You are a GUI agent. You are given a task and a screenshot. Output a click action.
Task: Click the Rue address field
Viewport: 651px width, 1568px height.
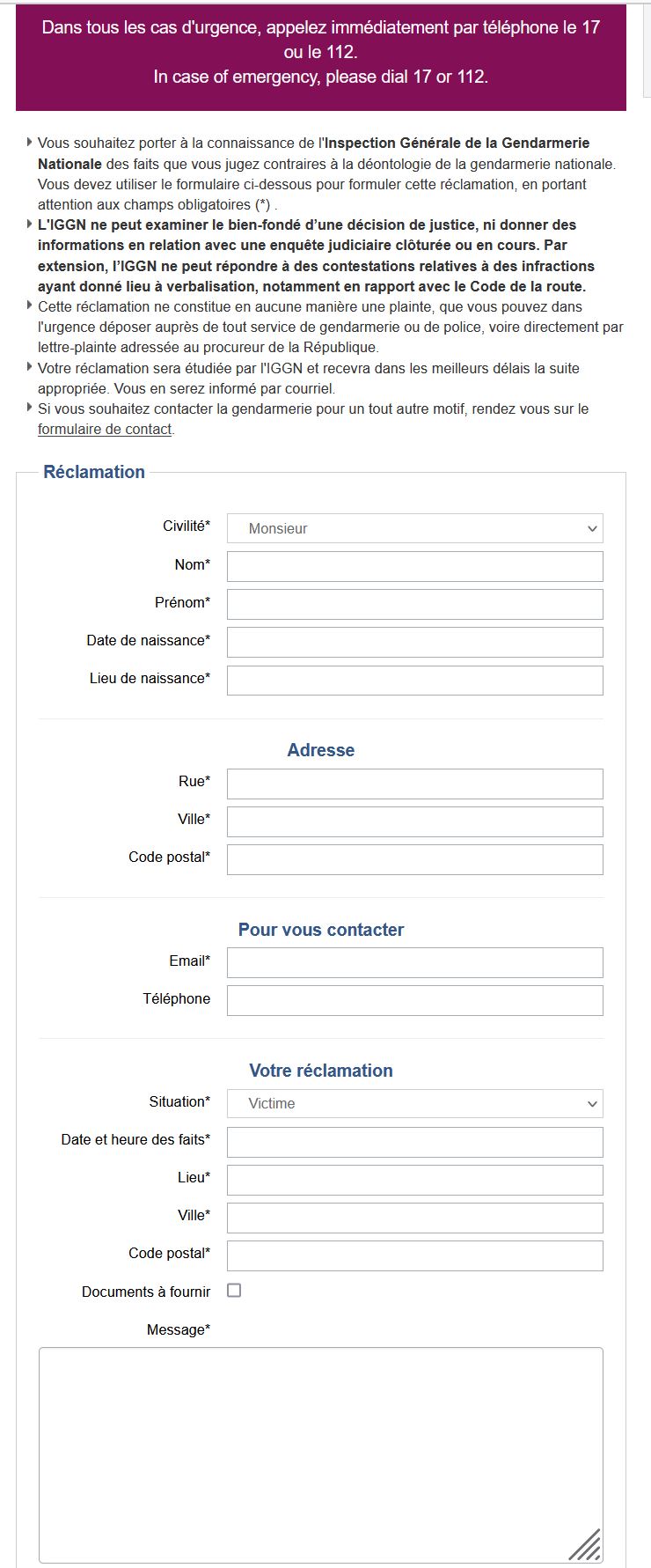click(414, 784)
